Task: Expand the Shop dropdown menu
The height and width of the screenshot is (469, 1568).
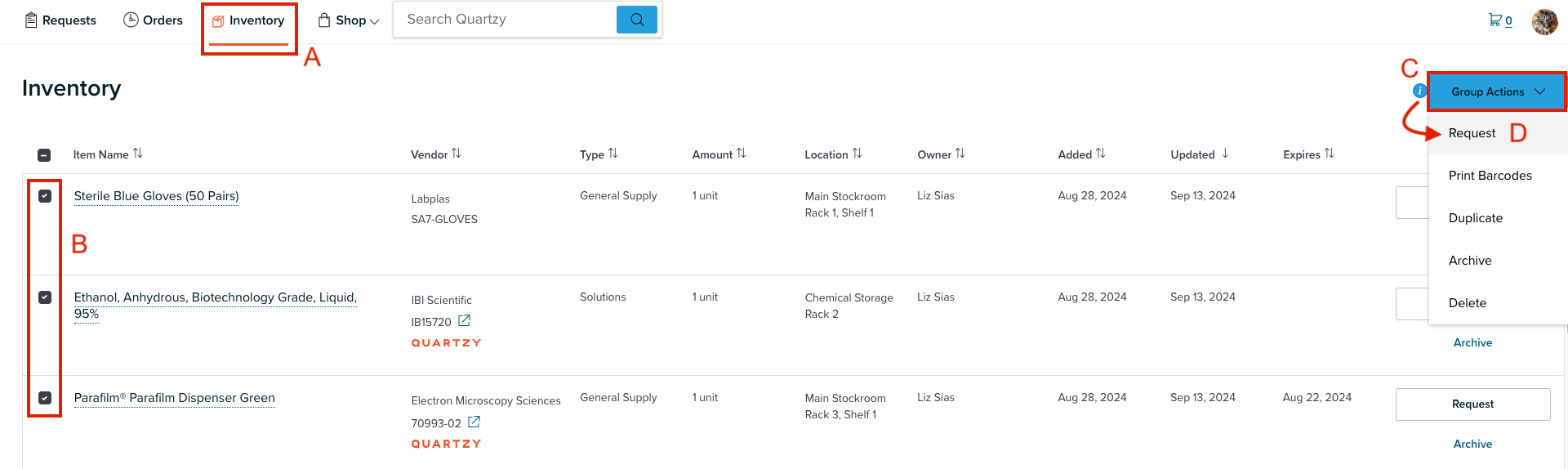Action: [349, 20]
